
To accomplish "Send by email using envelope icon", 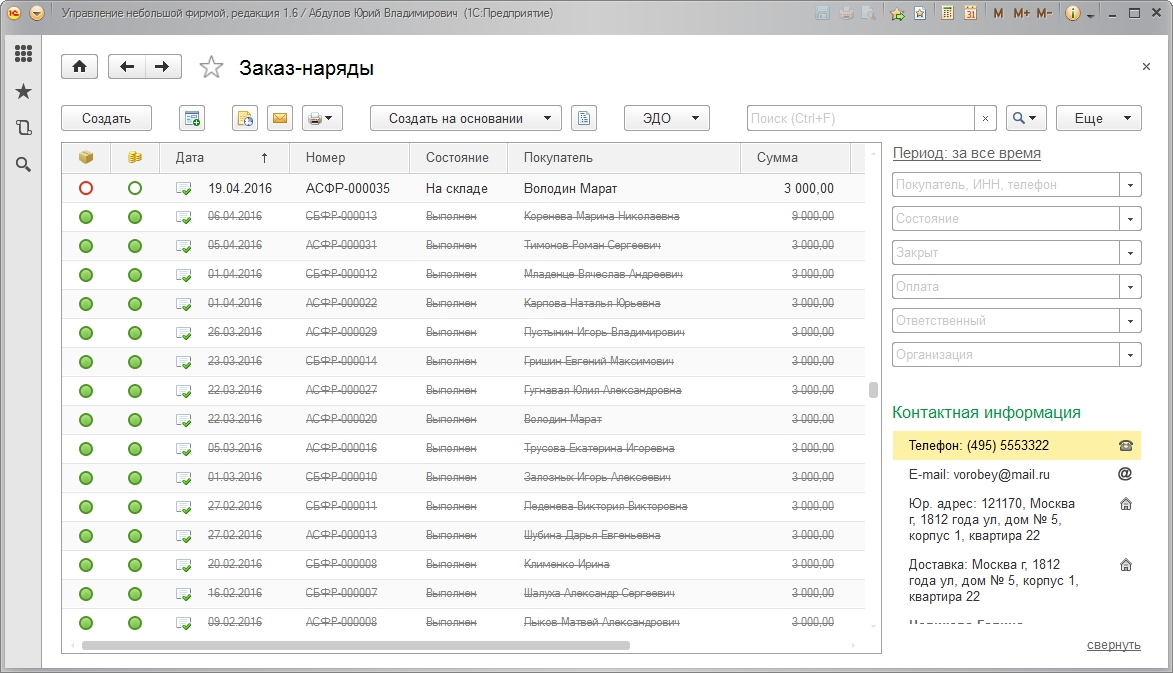I will [280, 118].
